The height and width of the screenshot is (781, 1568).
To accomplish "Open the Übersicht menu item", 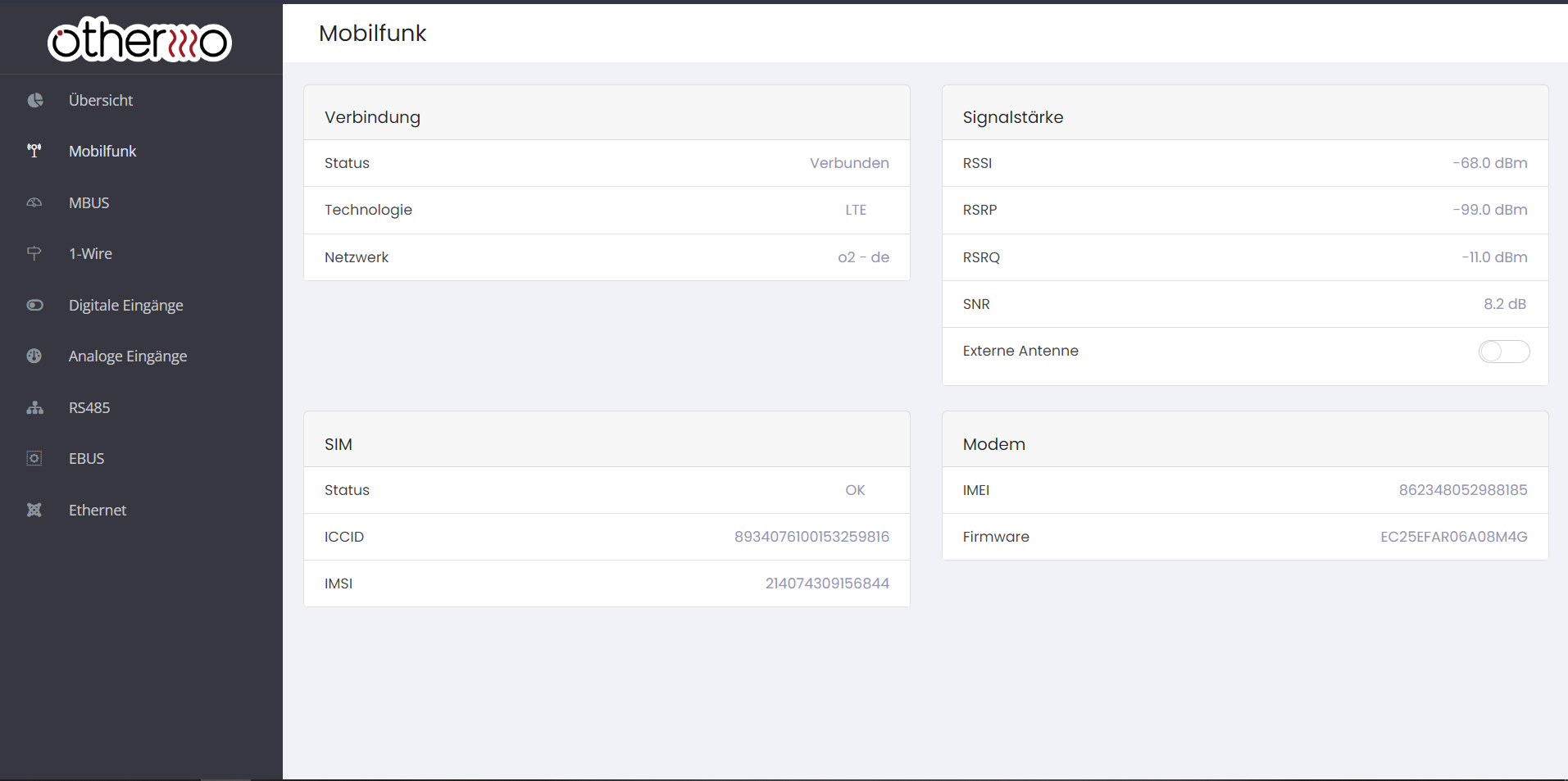I will pos(141,100).
